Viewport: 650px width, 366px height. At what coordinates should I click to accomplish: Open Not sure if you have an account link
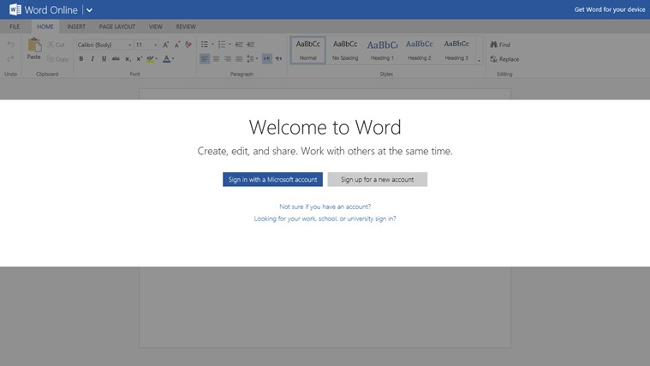pos(325,206)
